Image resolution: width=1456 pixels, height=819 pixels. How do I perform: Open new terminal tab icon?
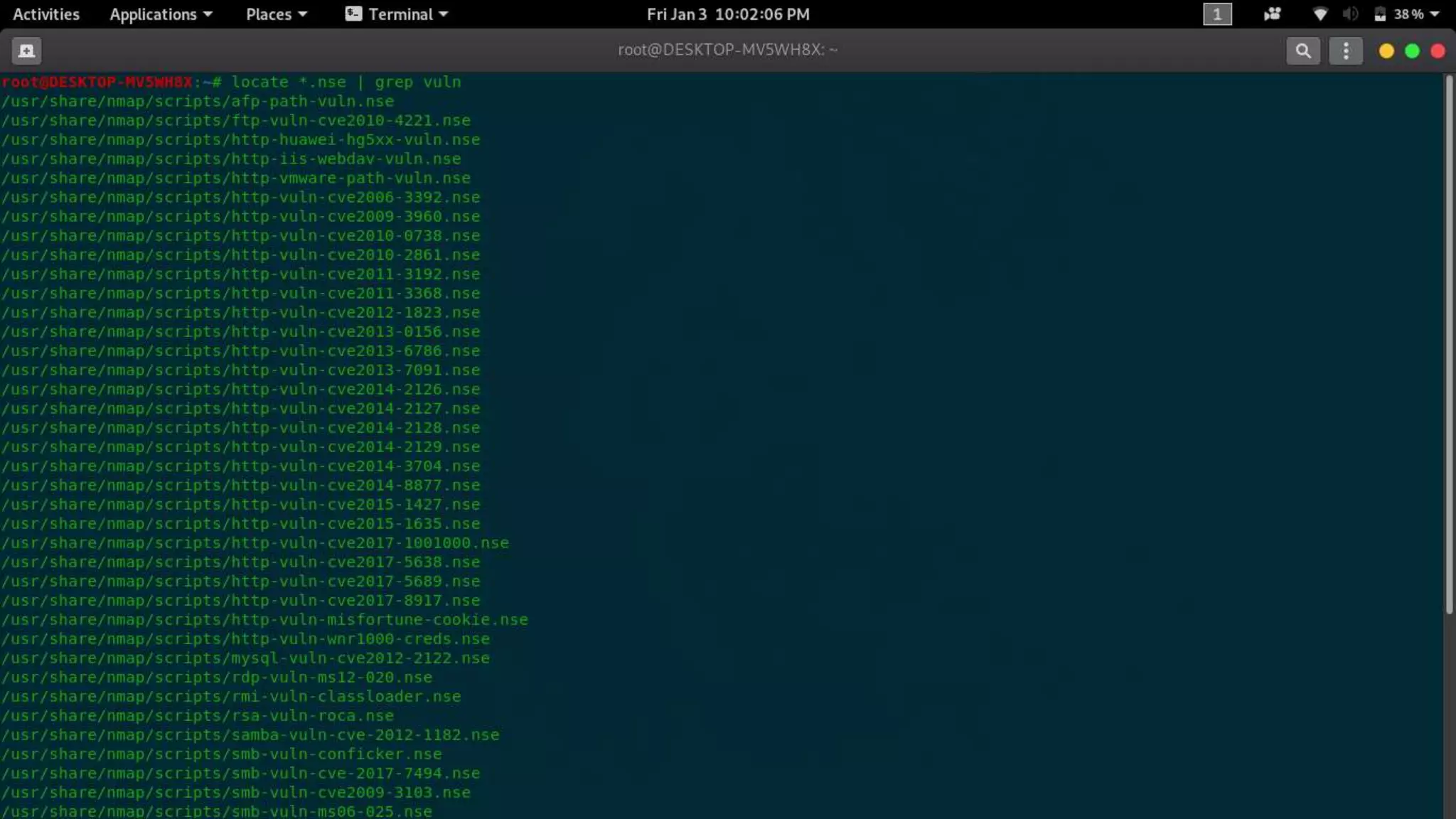coord(26,50)
